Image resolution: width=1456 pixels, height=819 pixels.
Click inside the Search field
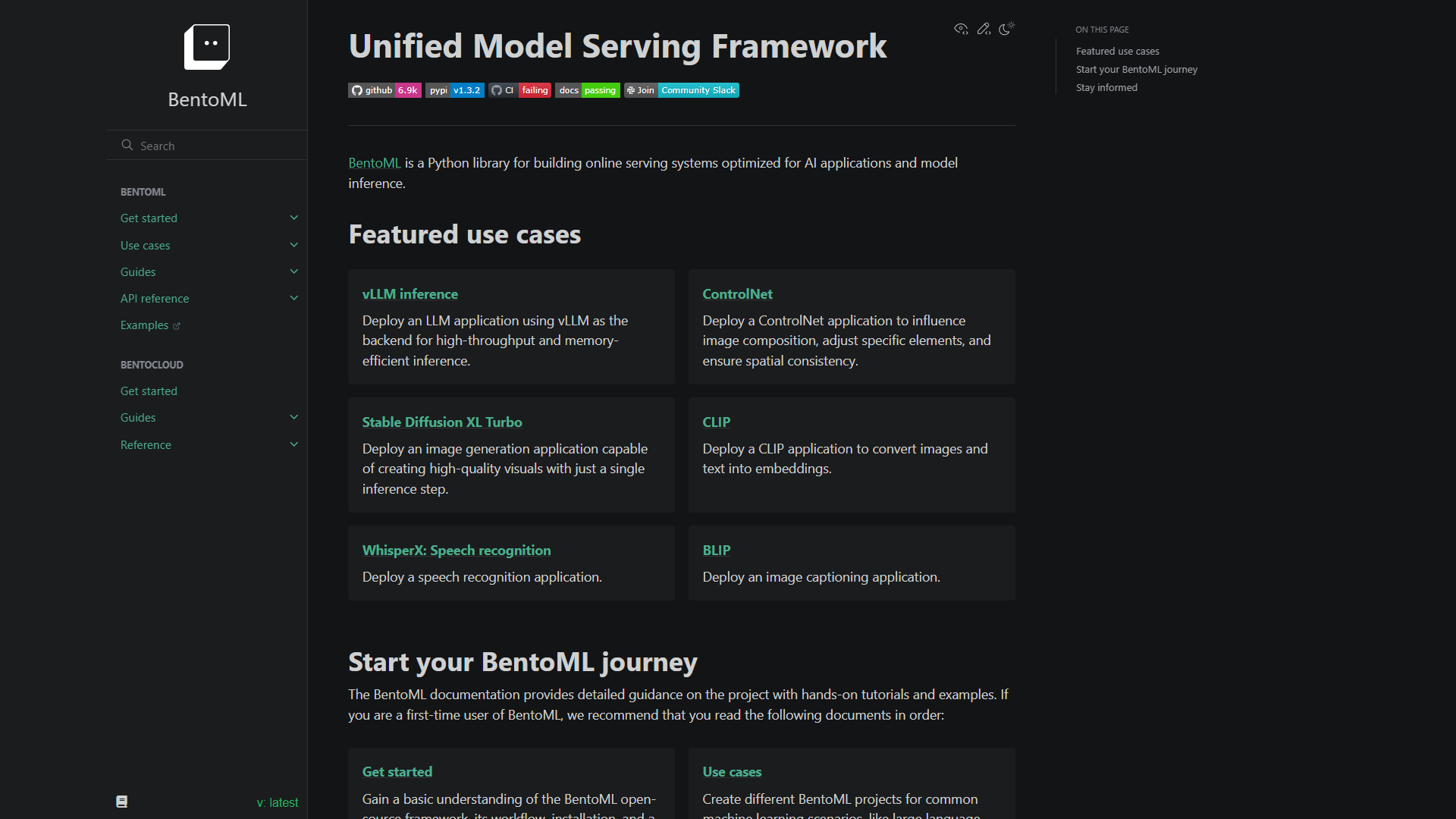tap(206, 145)
